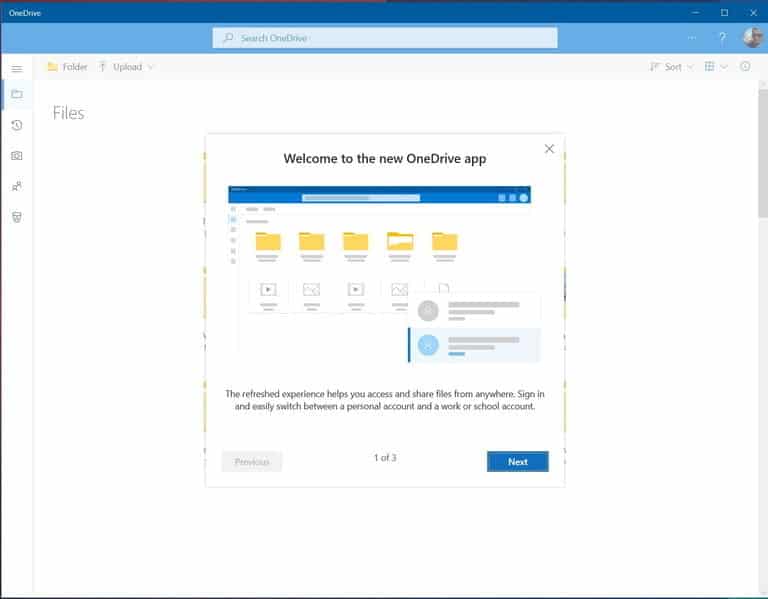The image size is (768, 599).
Task: Click the search magnifier icon
Action: (228, 38)
